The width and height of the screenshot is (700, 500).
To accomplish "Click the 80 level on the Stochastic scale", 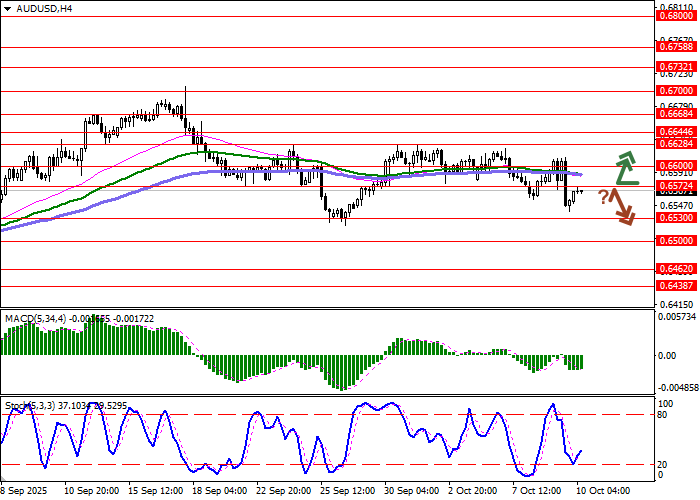I will click(x=662, y=415).
